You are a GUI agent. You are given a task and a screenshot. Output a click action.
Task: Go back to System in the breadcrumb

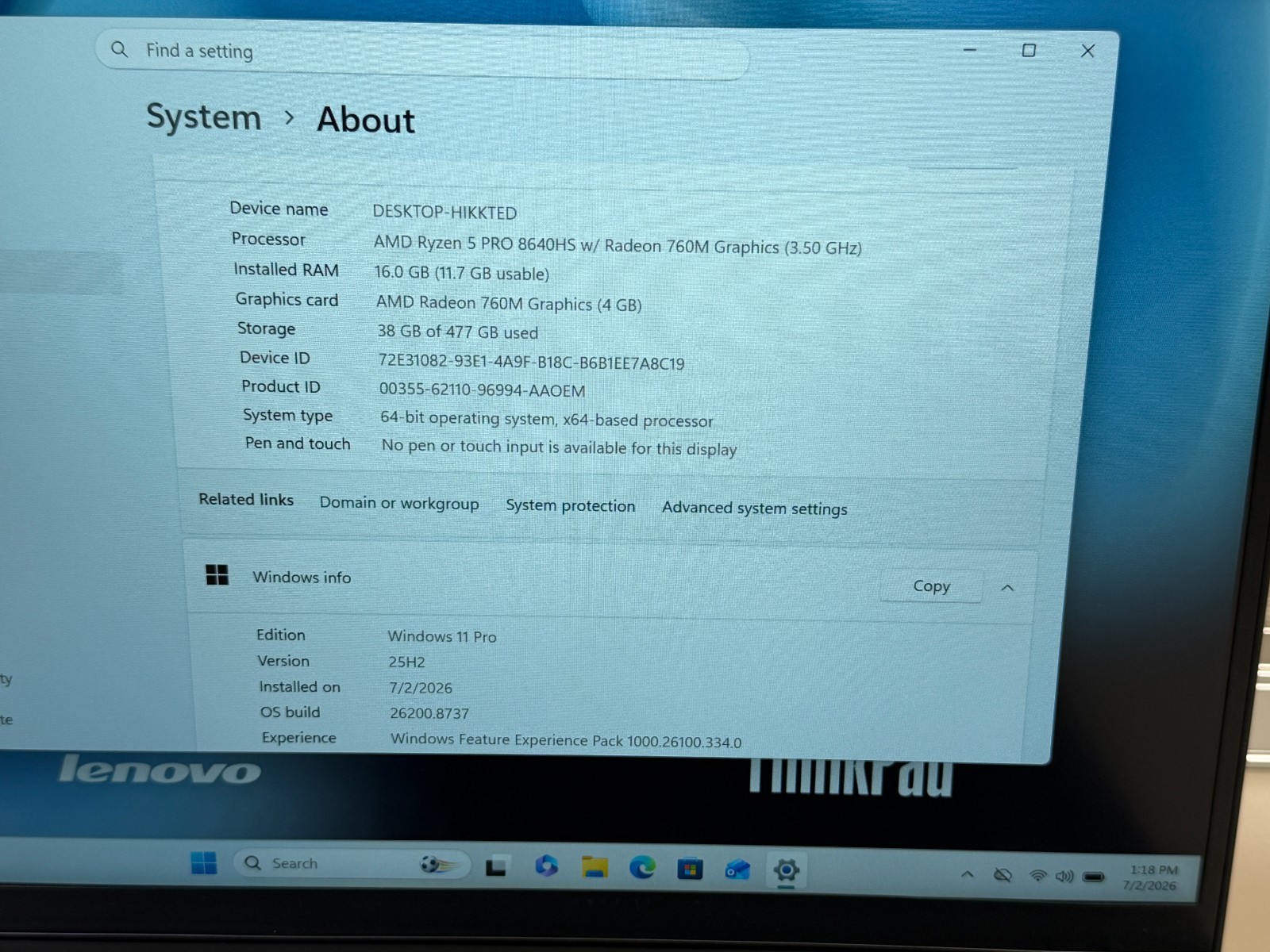pos(204,117)
